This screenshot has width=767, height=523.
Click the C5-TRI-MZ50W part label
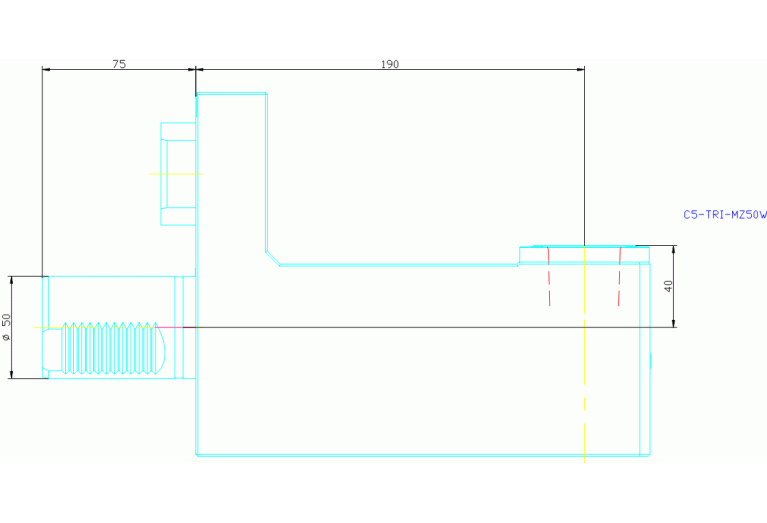click(724, 215)
